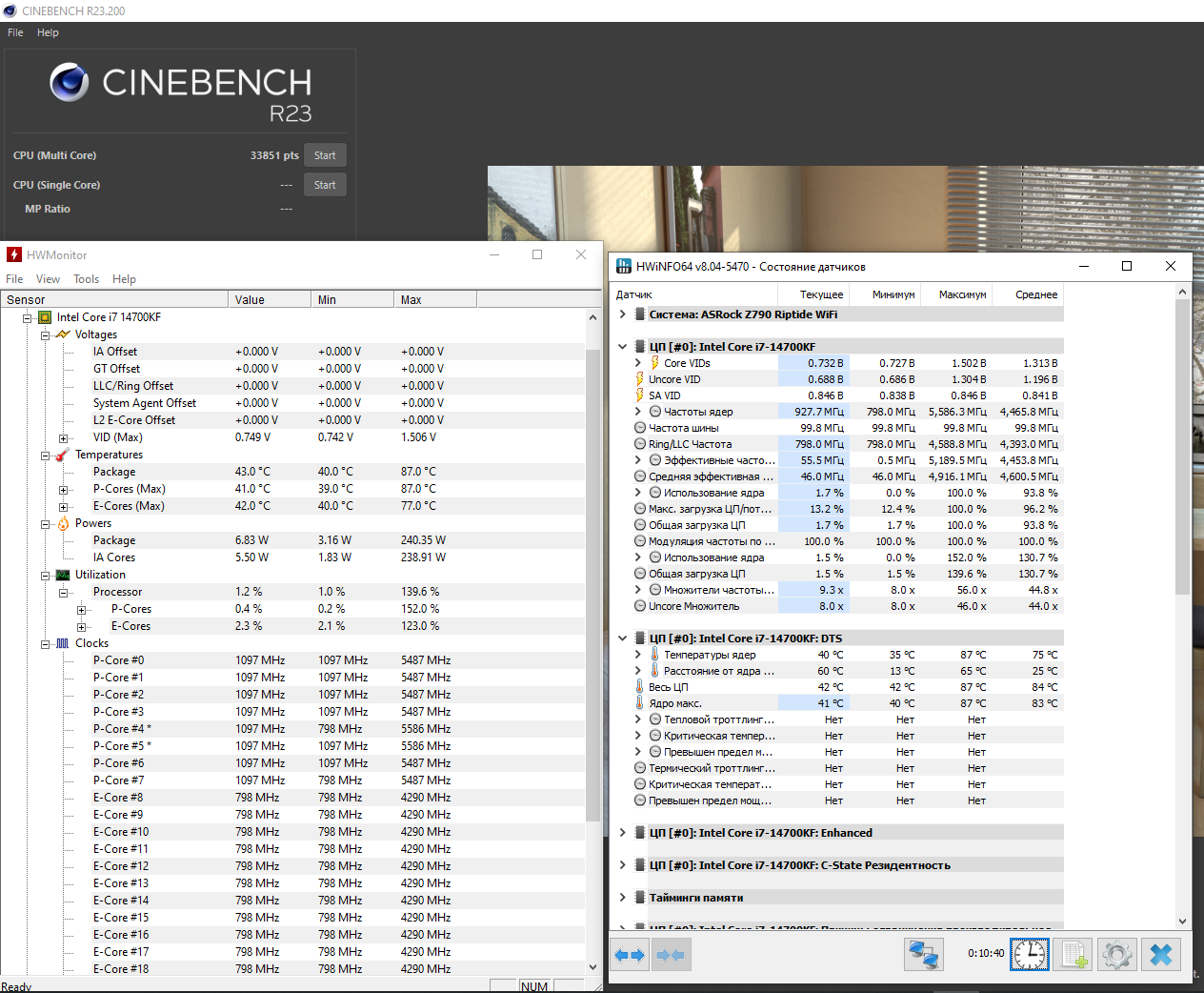This screenshot has height=993, width=1204.
Task: Click the Max column header in HWMonitor
Action: [435, 299]
